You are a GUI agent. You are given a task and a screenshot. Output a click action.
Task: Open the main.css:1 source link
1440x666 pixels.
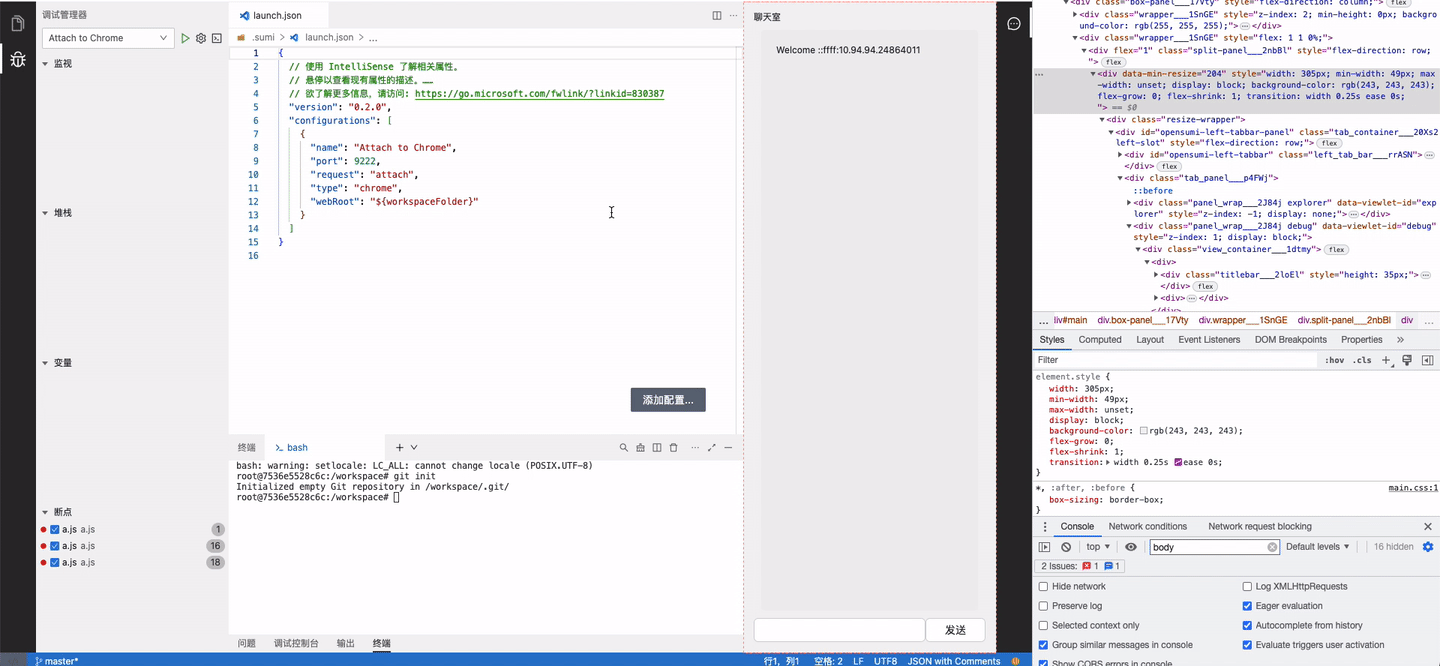[1413, 488]
